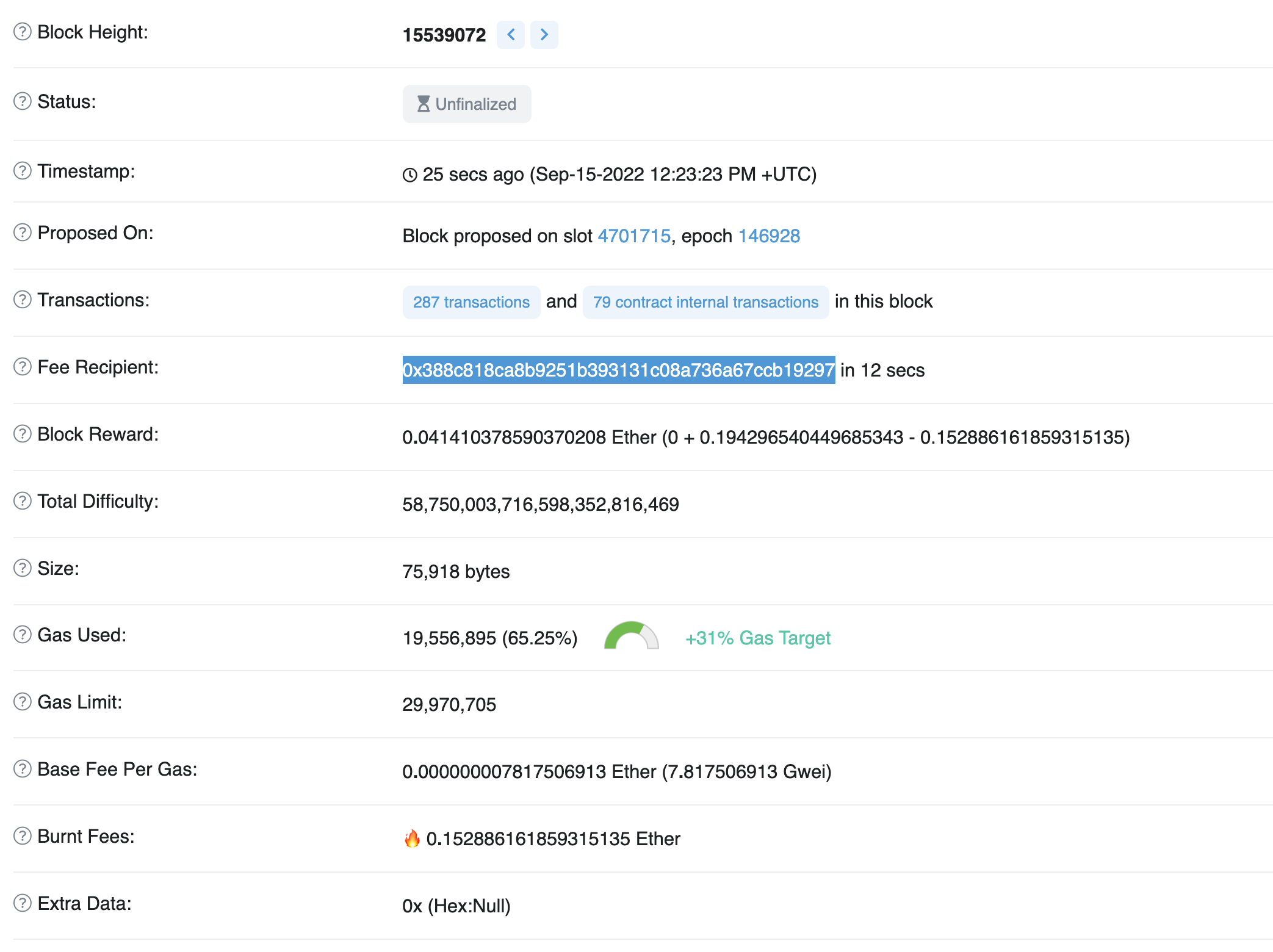Go to the previous block arrow
Screen dimensions: 1273x952
(x=511, y=35)
